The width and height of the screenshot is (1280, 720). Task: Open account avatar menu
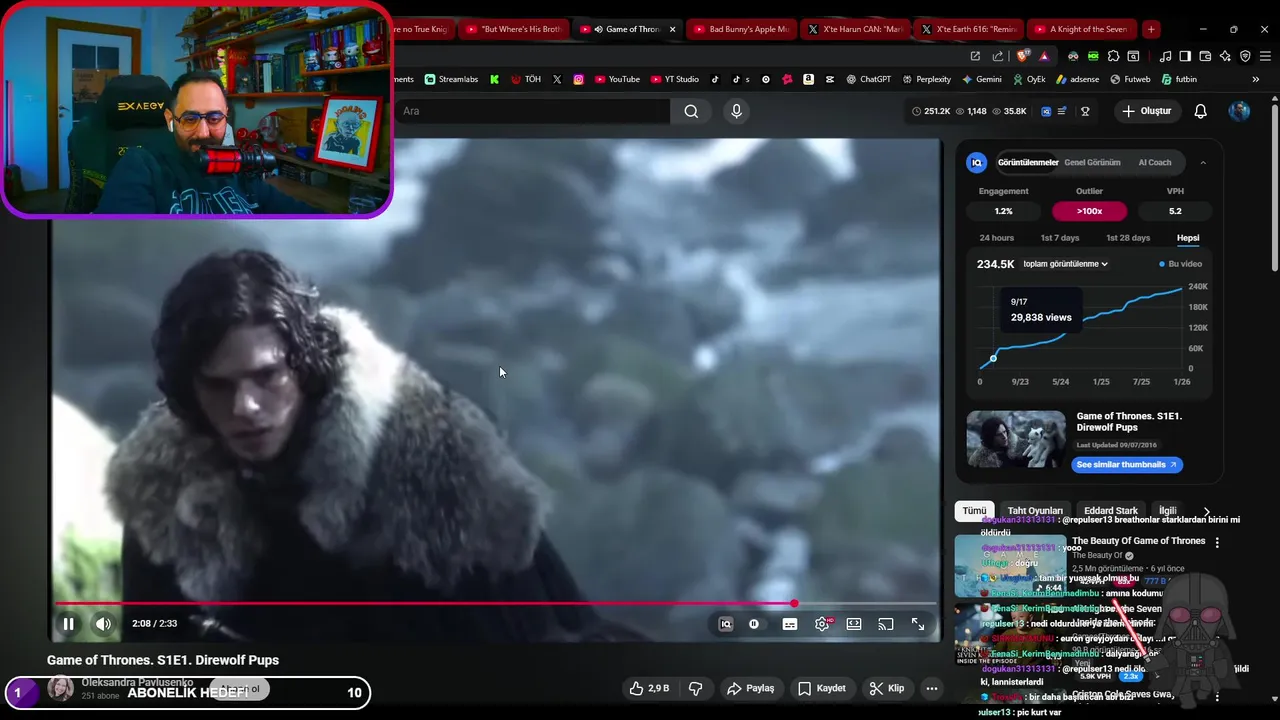(1239, 111)
